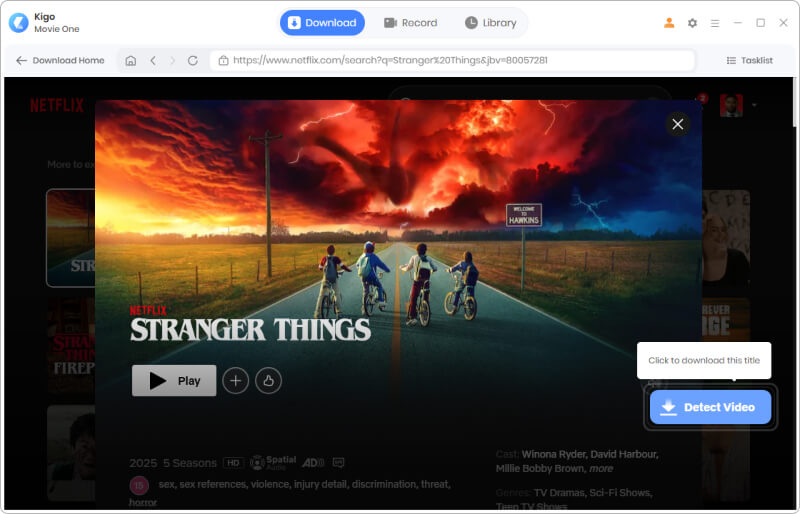
Task: Open the Library tab
Action: [x=491, y=23]
